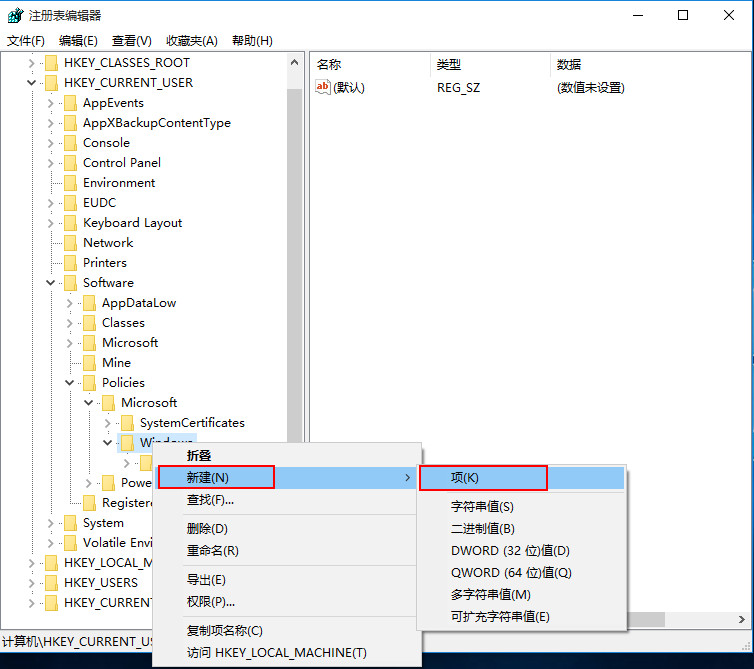This screenshot has height=669, width=754.
Task: Select DWORD (32 位)值(D) option
Action: 522,551
